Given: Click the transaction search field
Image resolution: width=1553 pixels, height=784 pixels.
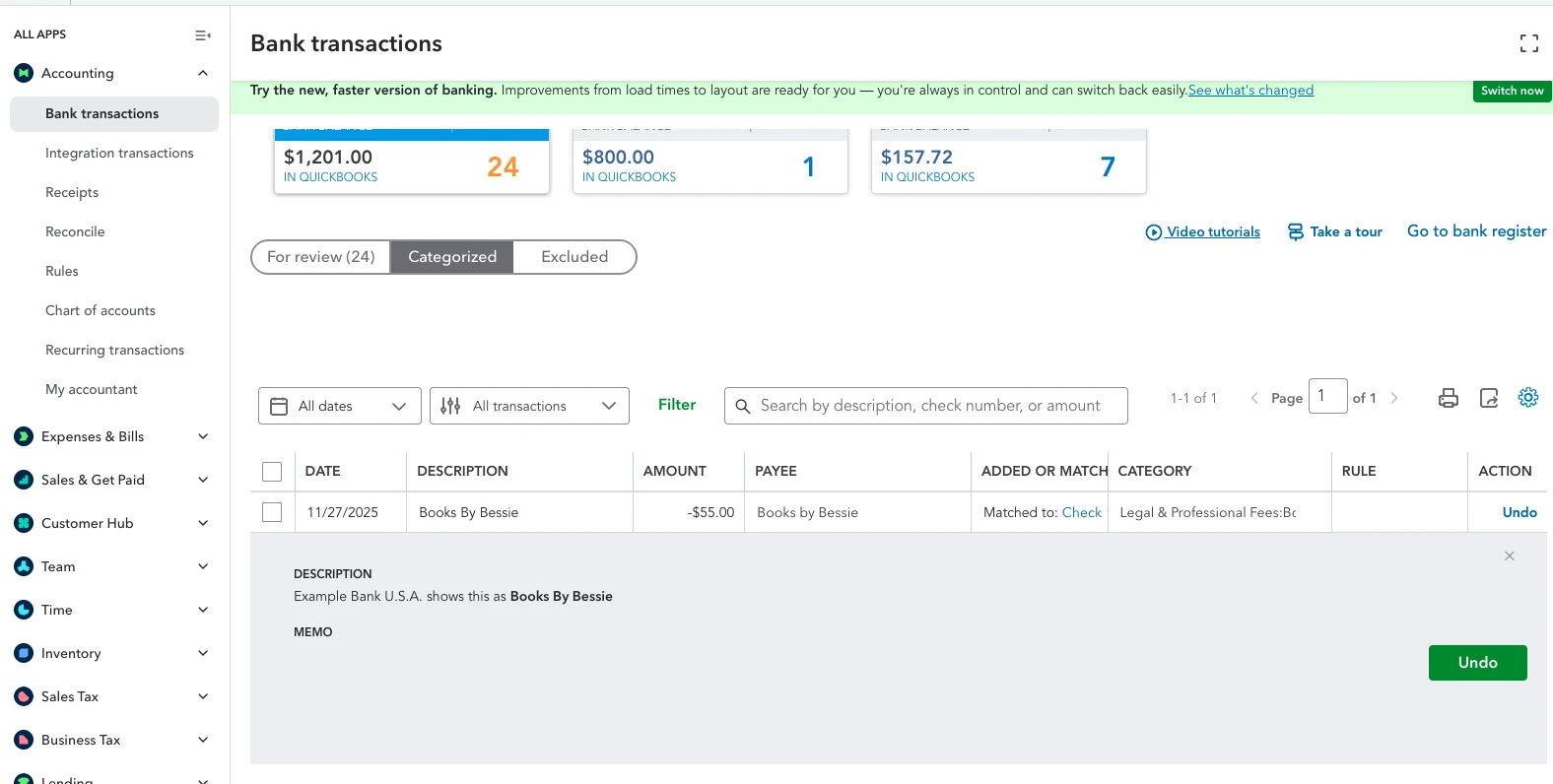Looking at the screenshot, I should coord(926,406).
